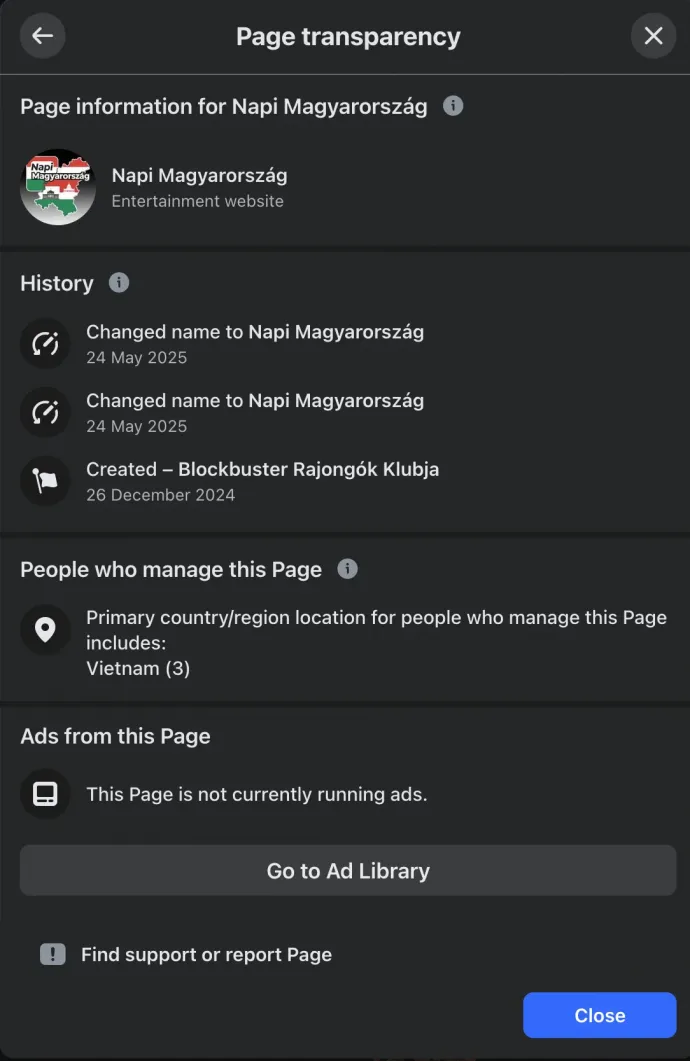Click the blue Close button
Viewport: 690px width, 1061px height.
(599, 1014)
